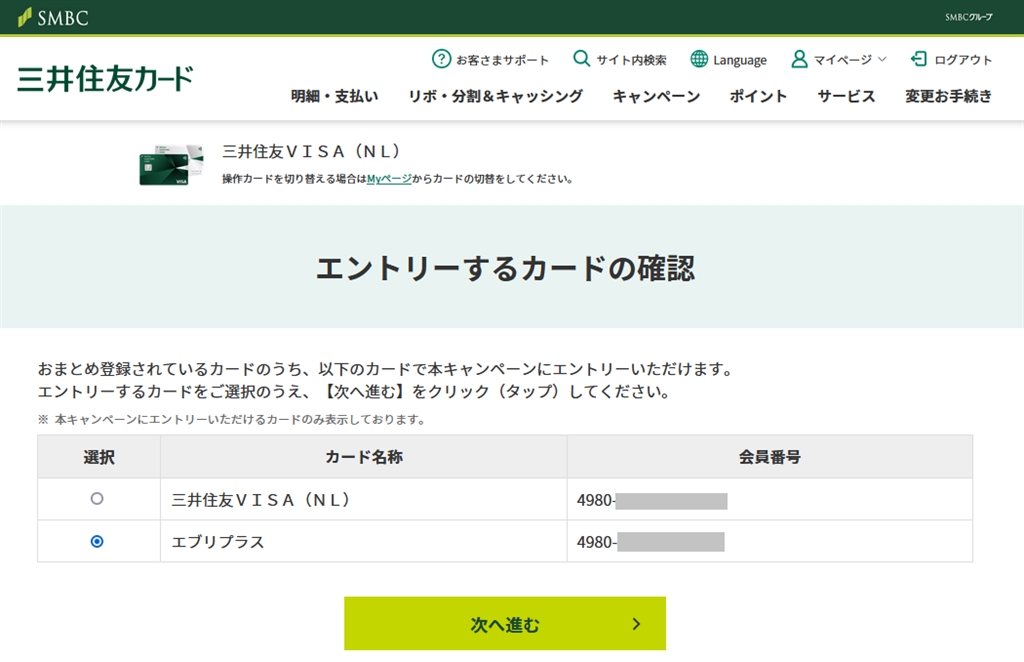1024x662 pixels.
Task: Click ログアウト text link
Action: point(963,60)
